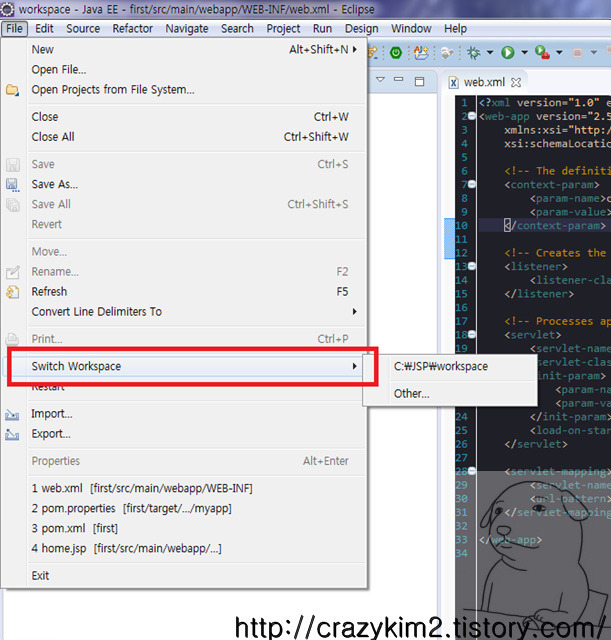Open the Navigate menu
Image resolution: width=611 pixels, height=640 pixels.
pyautogui.click(x=187, y=29)
